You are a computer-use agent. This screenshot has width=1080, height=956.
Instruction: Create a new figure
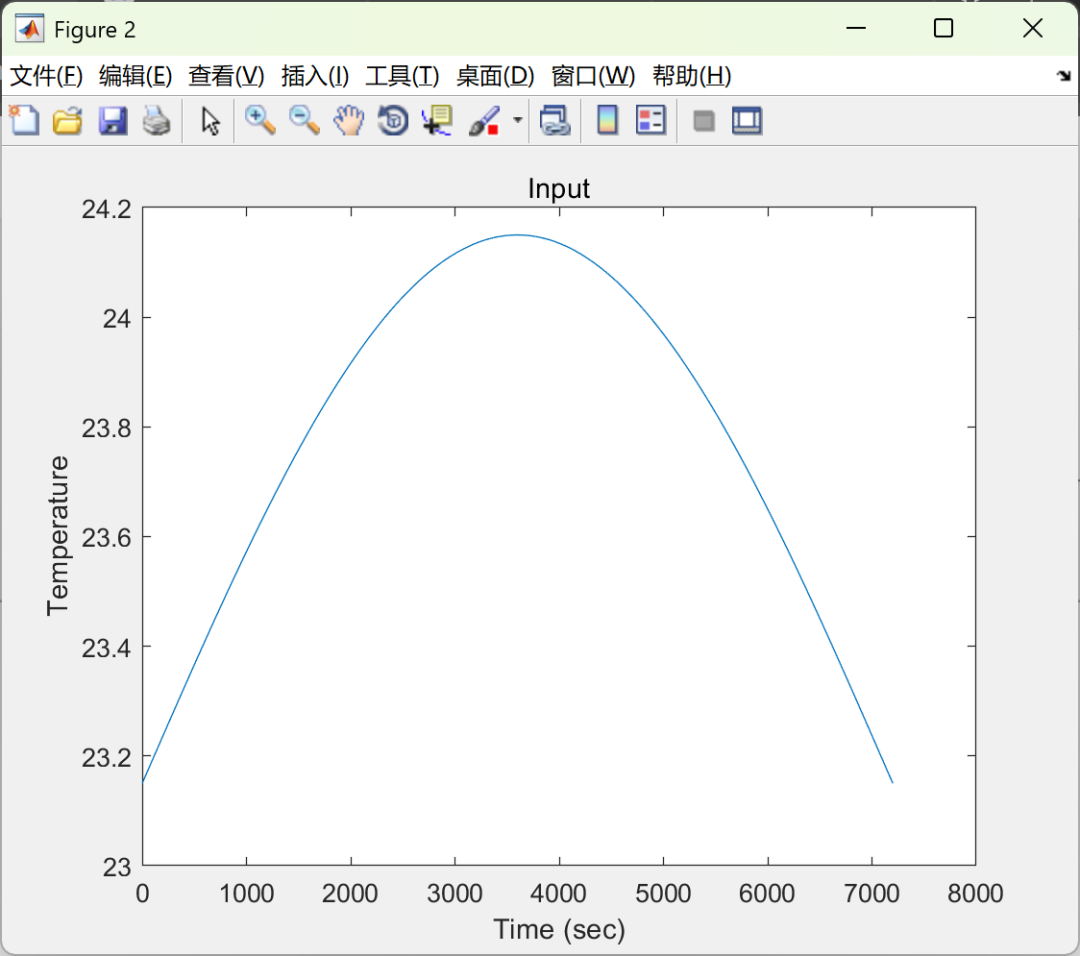coord(24,120)
